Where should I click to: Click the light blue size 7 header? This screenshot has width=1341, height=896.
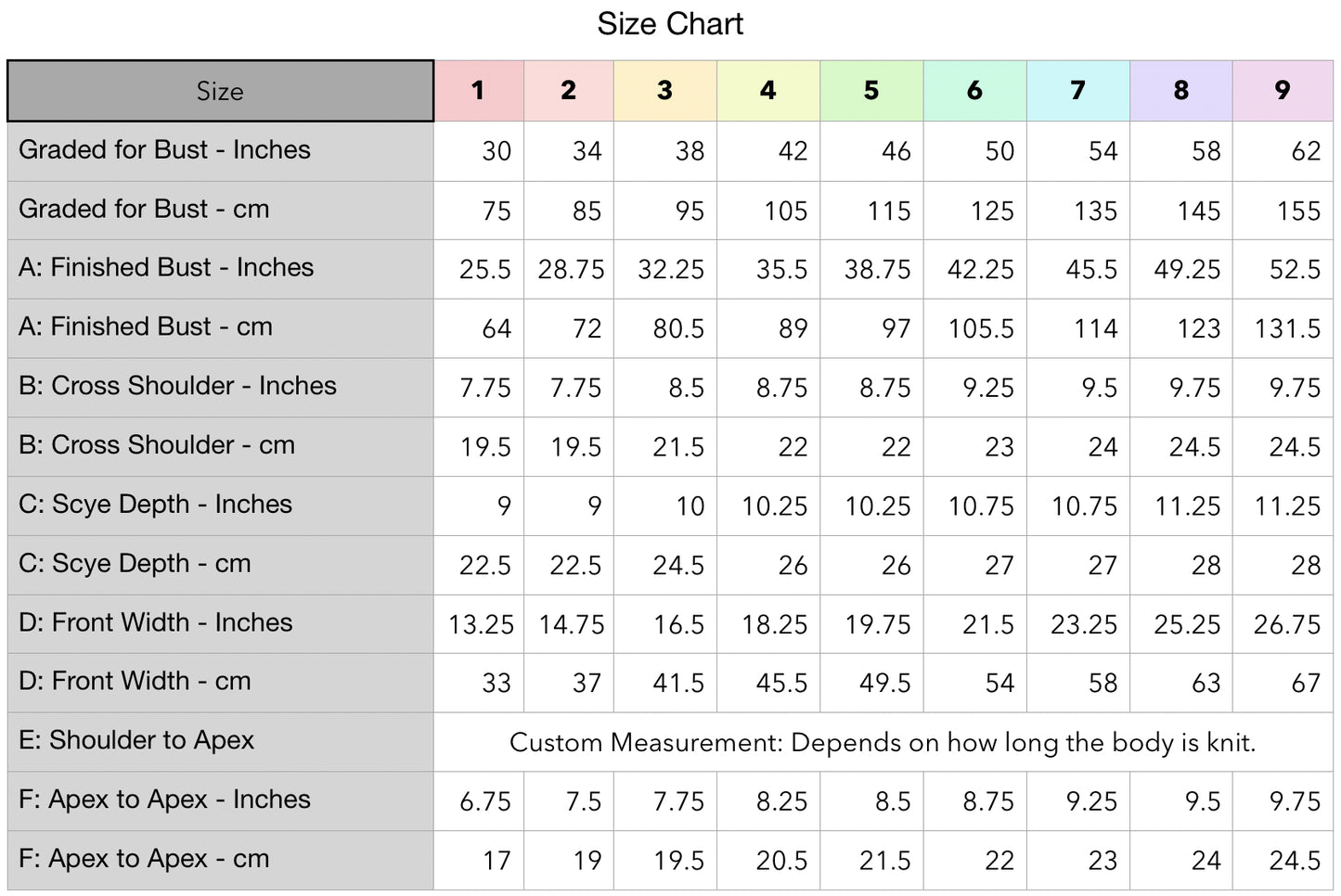coord(1077,91)
